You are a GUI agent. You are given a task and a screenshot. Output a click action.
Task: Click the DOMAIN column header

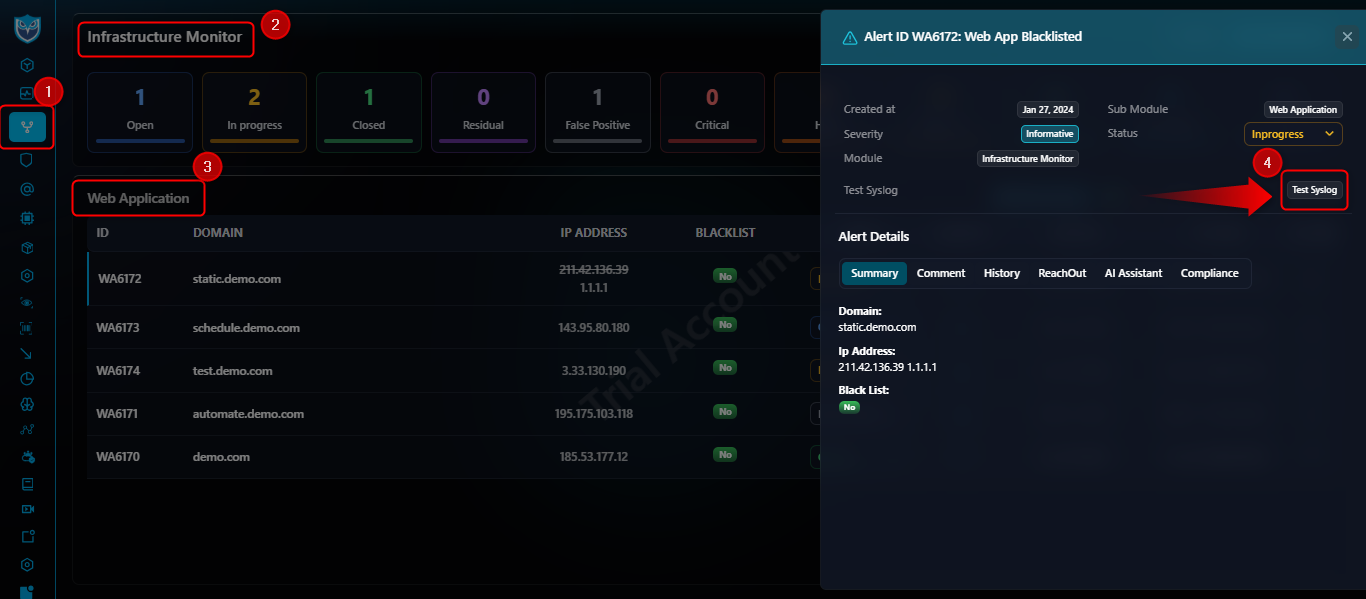point(218,233)
